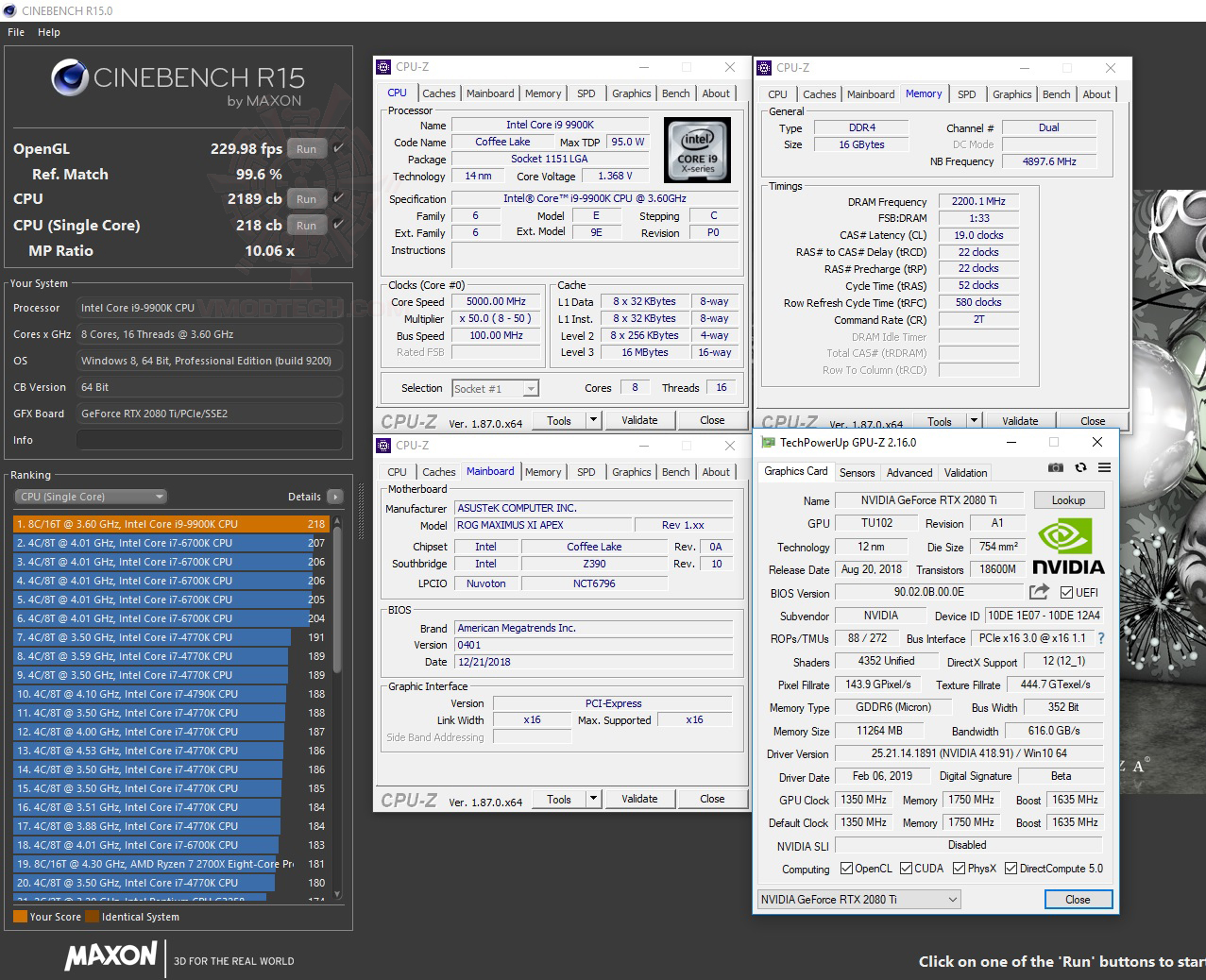The width and height of the screenshot is (1206, 980).
Task: Click the Bus Interface question mark icon
Action: point(1100,638)
